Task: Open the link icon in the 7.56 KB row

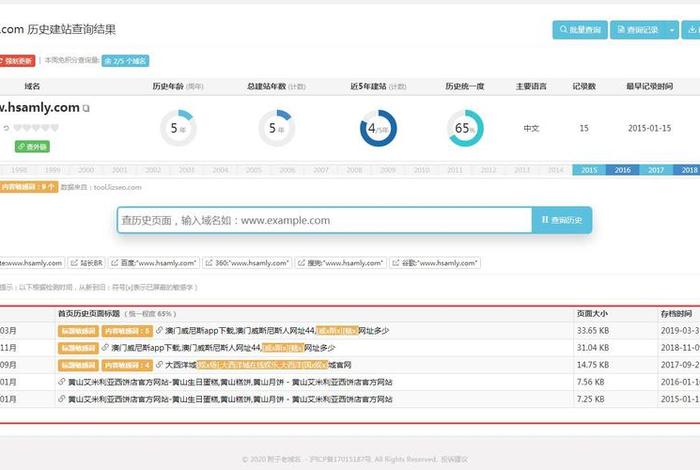Action: (x=62, y=382)
